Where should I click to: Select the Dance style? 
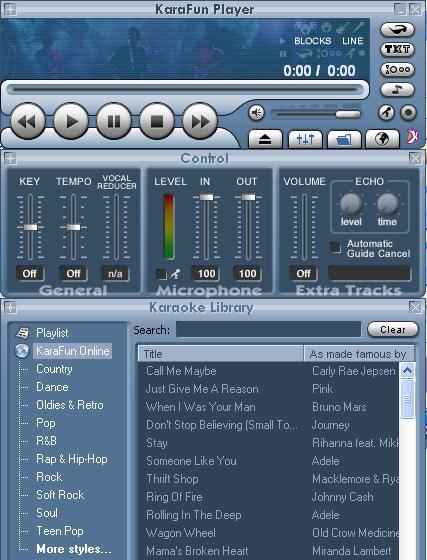point(52,387)
